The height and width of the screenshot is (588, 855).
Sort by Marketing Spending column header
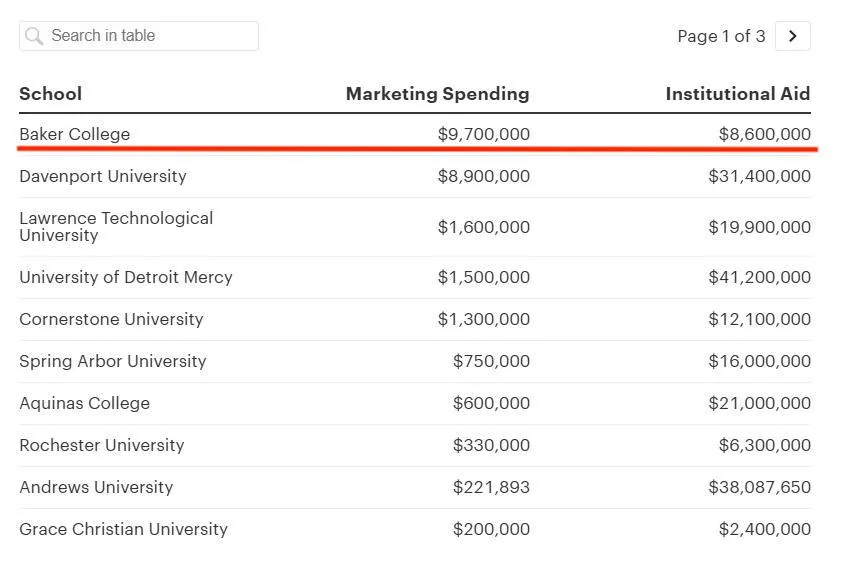pos(437,94)
